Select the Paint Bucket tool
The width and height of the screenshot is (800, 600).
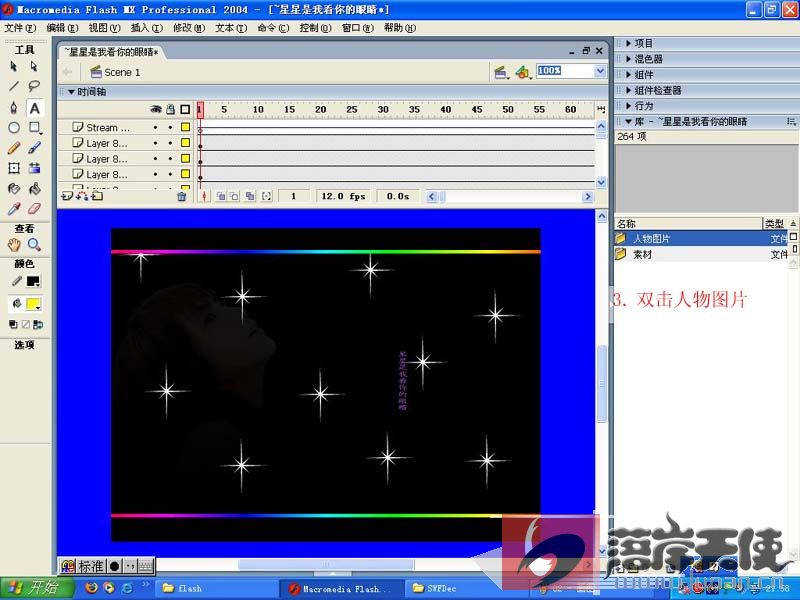coord(34,189)
